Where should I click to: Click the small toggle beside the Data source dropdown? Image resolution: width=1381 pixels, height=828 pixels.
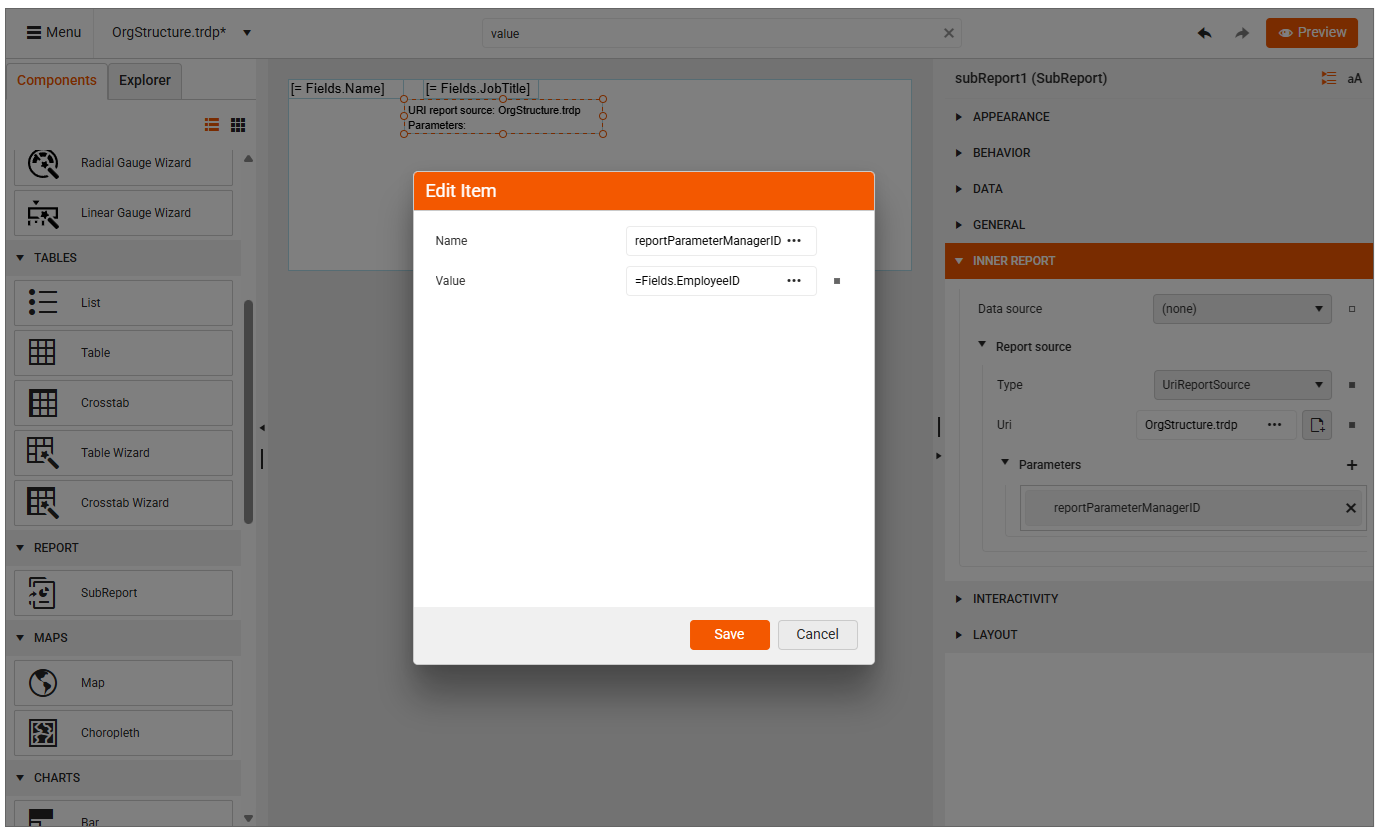pos(1352,309)
